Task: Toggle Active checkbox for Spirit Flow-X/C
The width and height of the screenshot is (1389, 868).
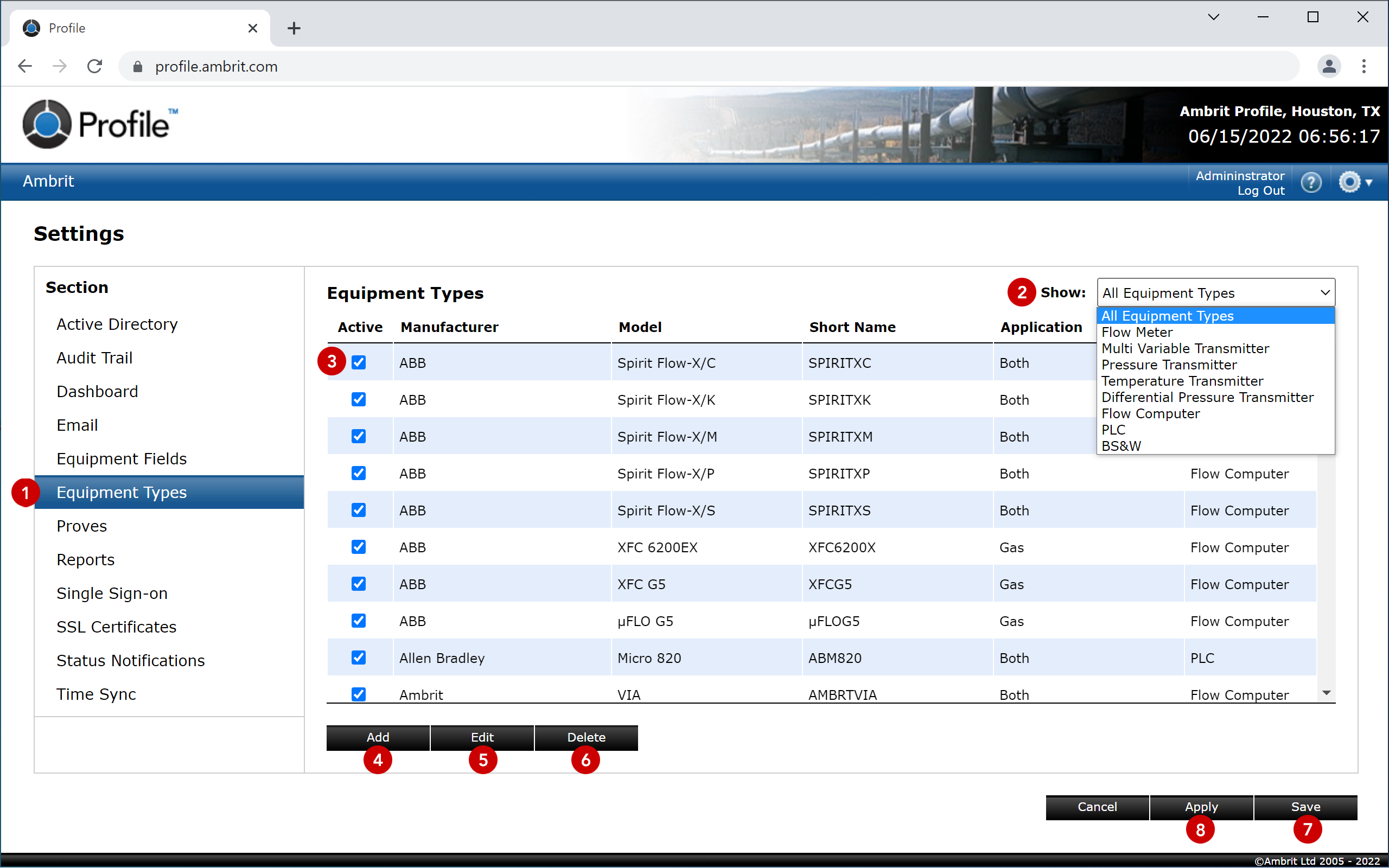Action: (359, 363)
